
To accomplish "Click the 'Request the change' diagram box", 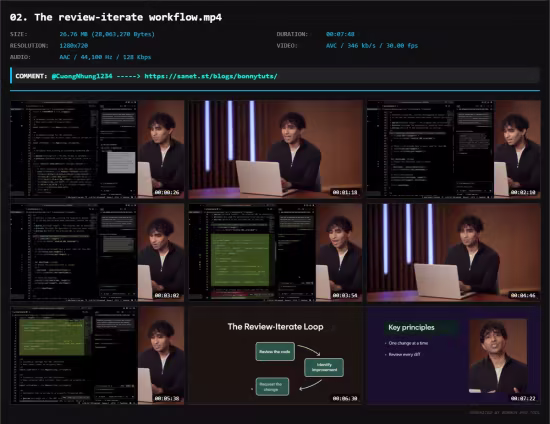I will click(x=272, y=386).
